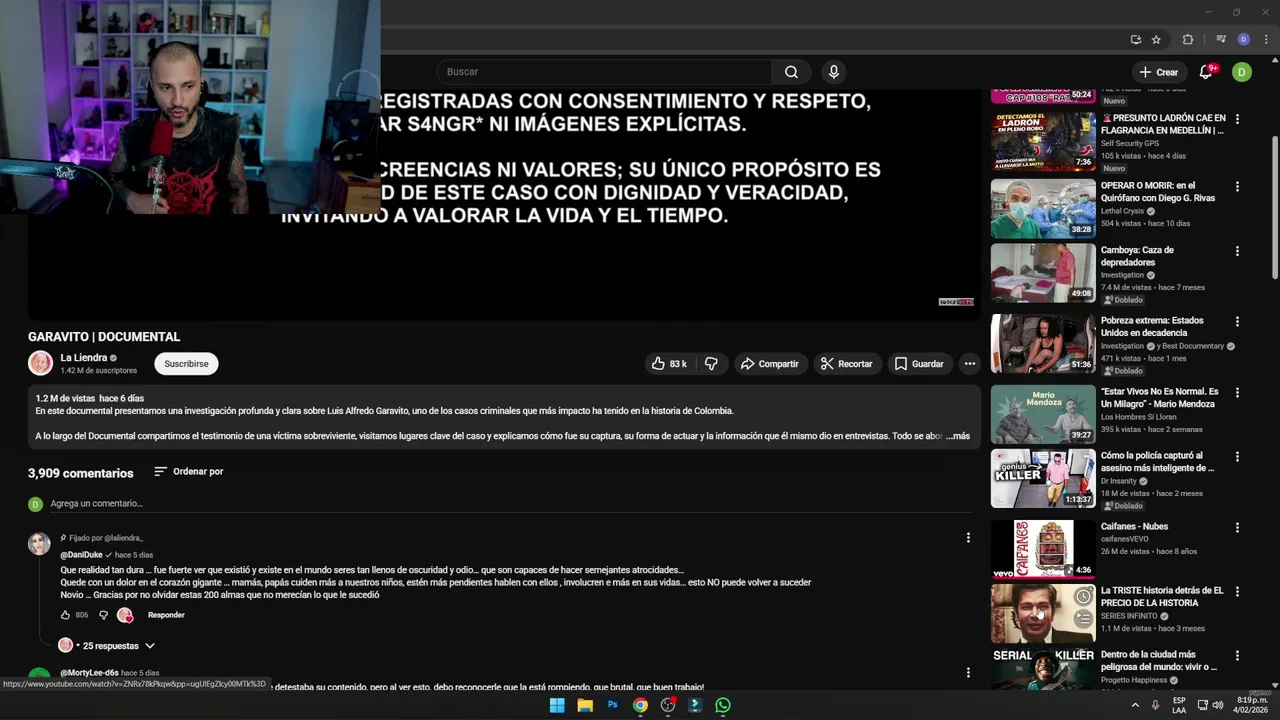The image size is (1280, 720).
Task: Open options menu for @DaniDuke comment
Action: tap(967, 538)
